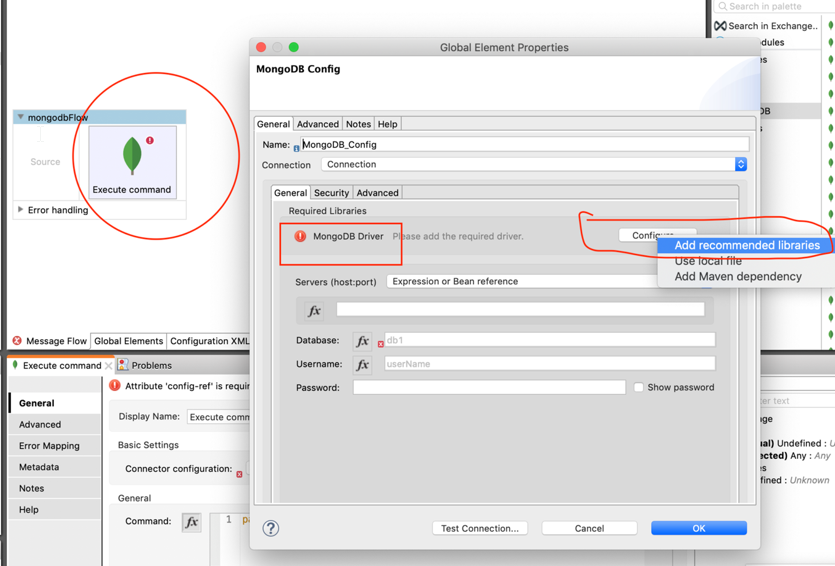Viewport: 835px width, 566px height.
Task: Switch to the dialog's Help tab
Action: 388,124
